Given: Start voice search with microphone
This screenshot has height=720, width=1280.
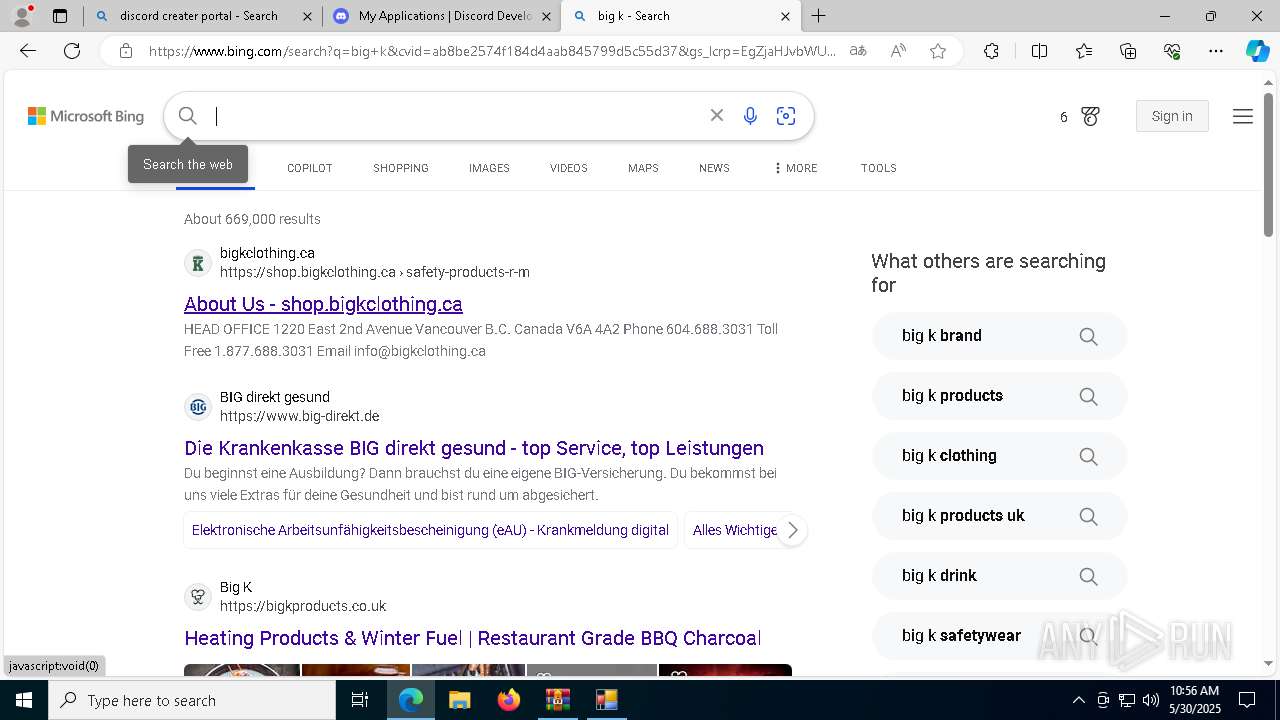Looking at the screenshot, I should pyautogui.click(x=750, y=116).
